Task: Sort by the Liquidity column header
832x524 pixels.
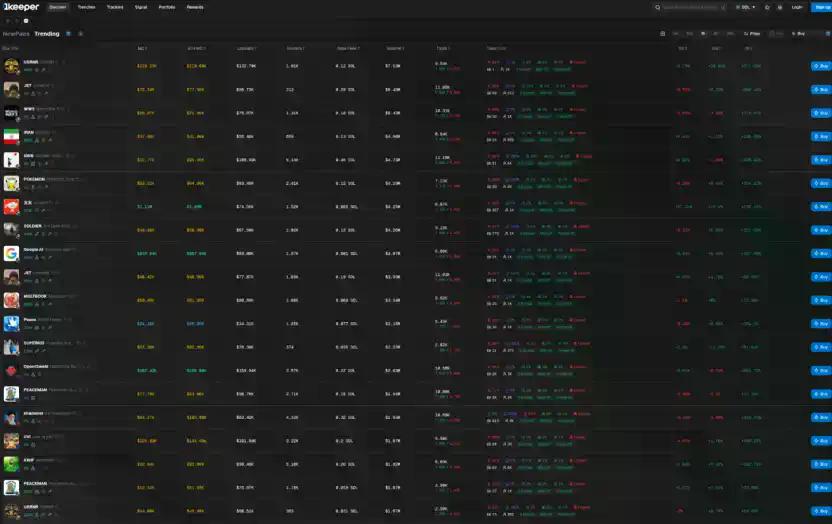Action: point(246,48)
